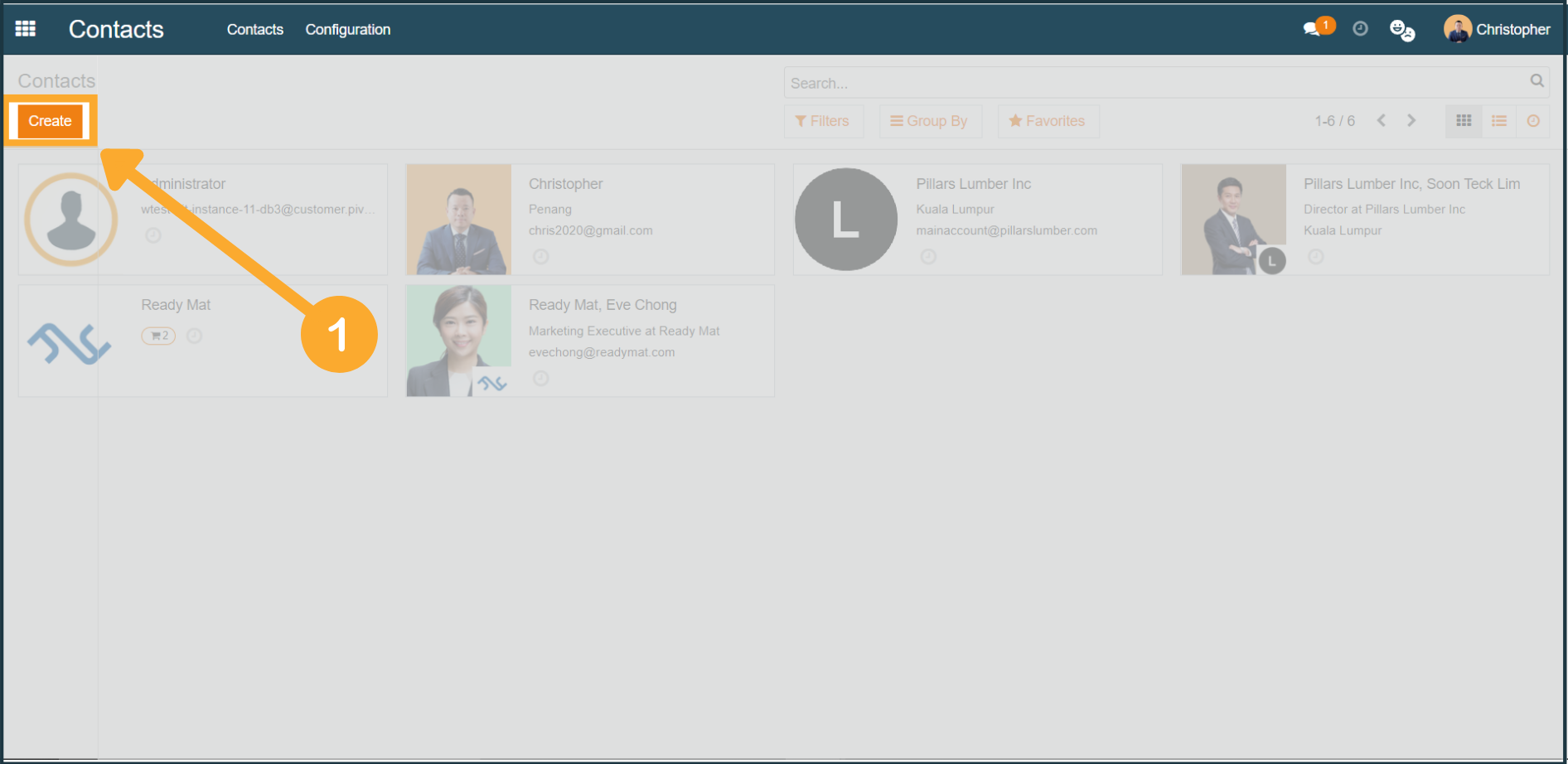This screenshot has height=764, width=1568.
Task: Open the Configuration menu
Action: [x=347, y=29]
